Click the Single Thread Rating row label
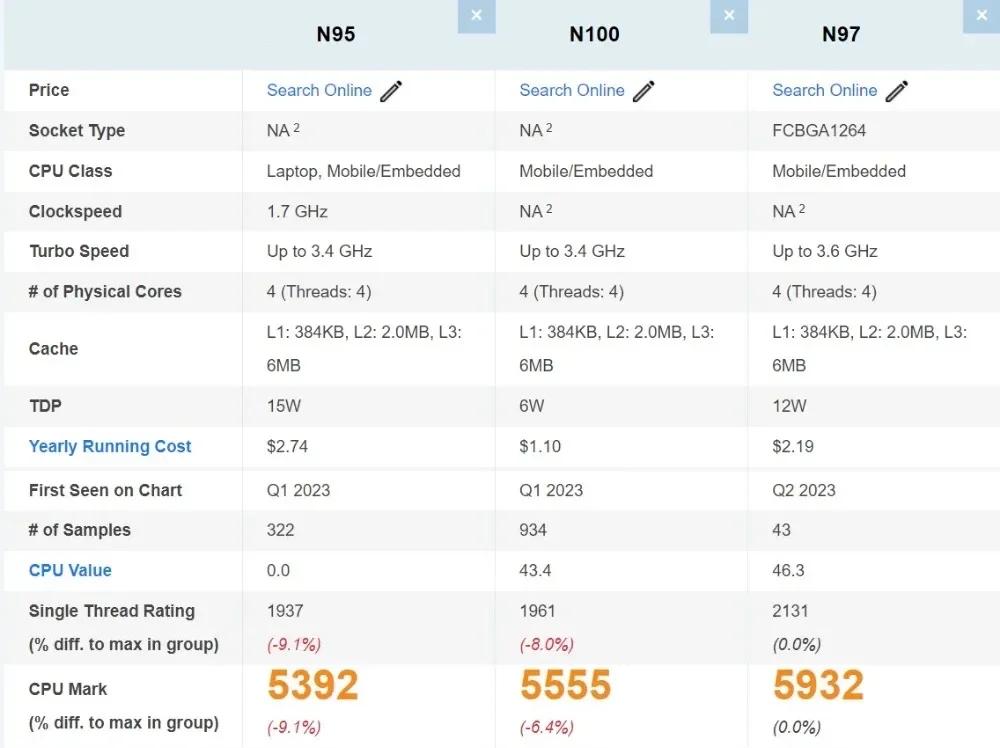Screen dimensions: 1000x748 (112, 611)
